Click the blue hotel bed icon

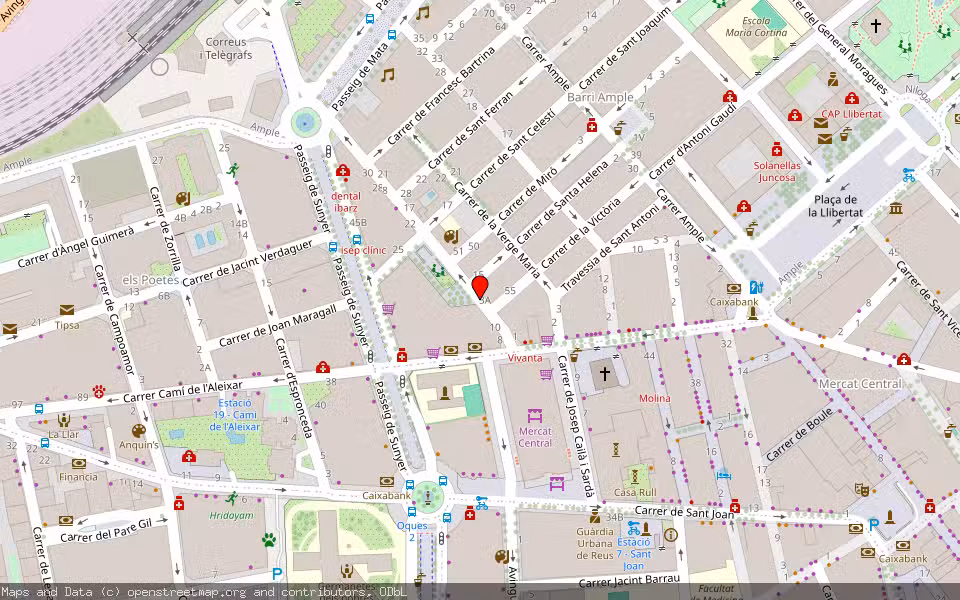(x=724, y=474)
